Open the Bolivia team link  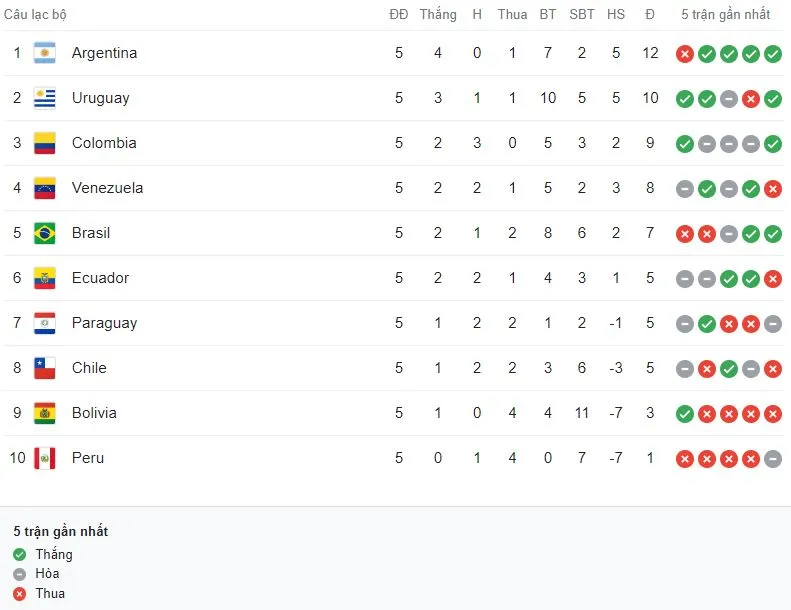click(94, 413)
